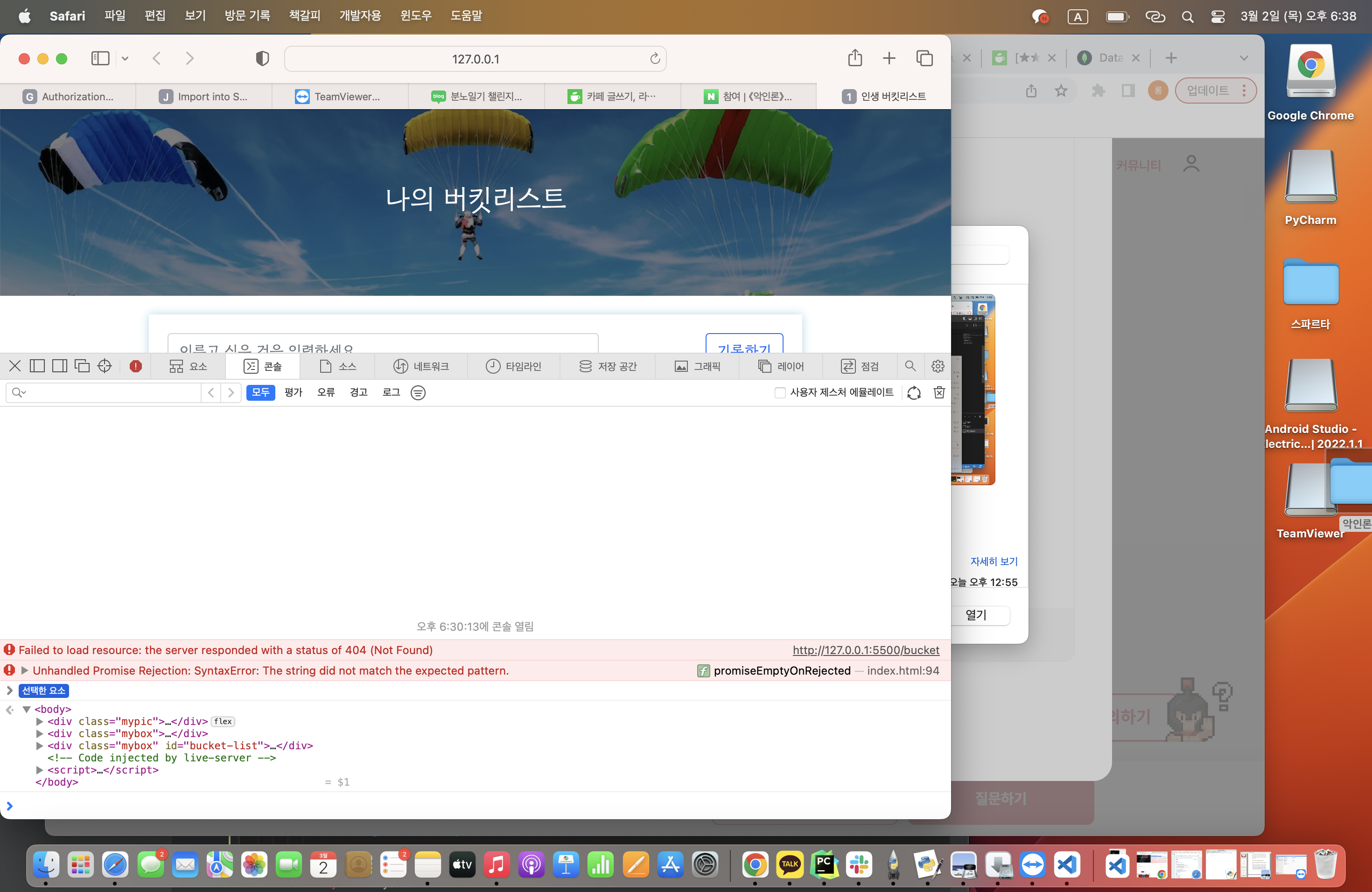Switch to Authorization tab
This screenshot has width=1372, height=892.
68,96
